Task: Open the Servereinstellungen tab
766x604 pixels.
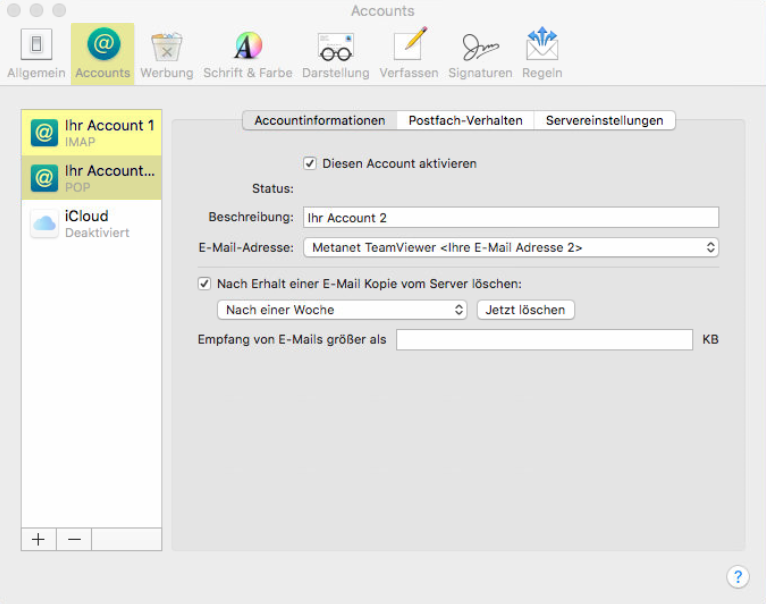Action: 604,120
